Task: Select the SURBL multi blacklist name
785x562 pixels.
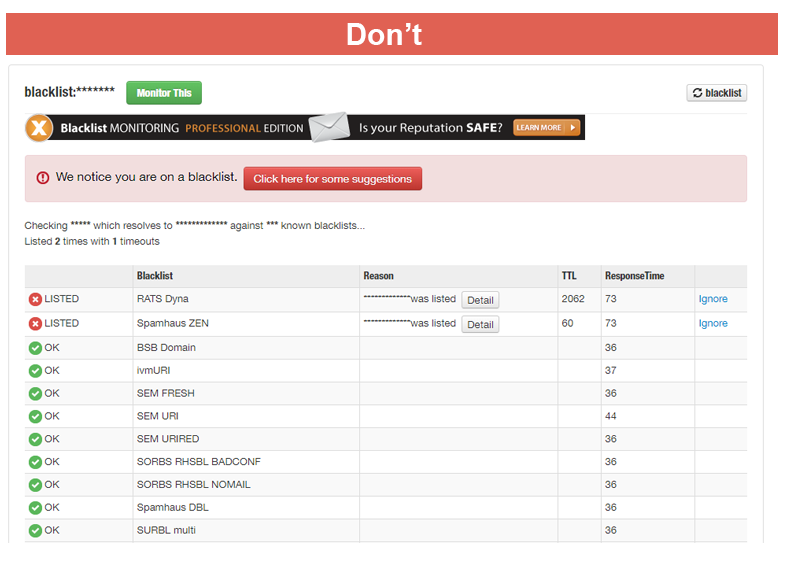Action: 166,530
